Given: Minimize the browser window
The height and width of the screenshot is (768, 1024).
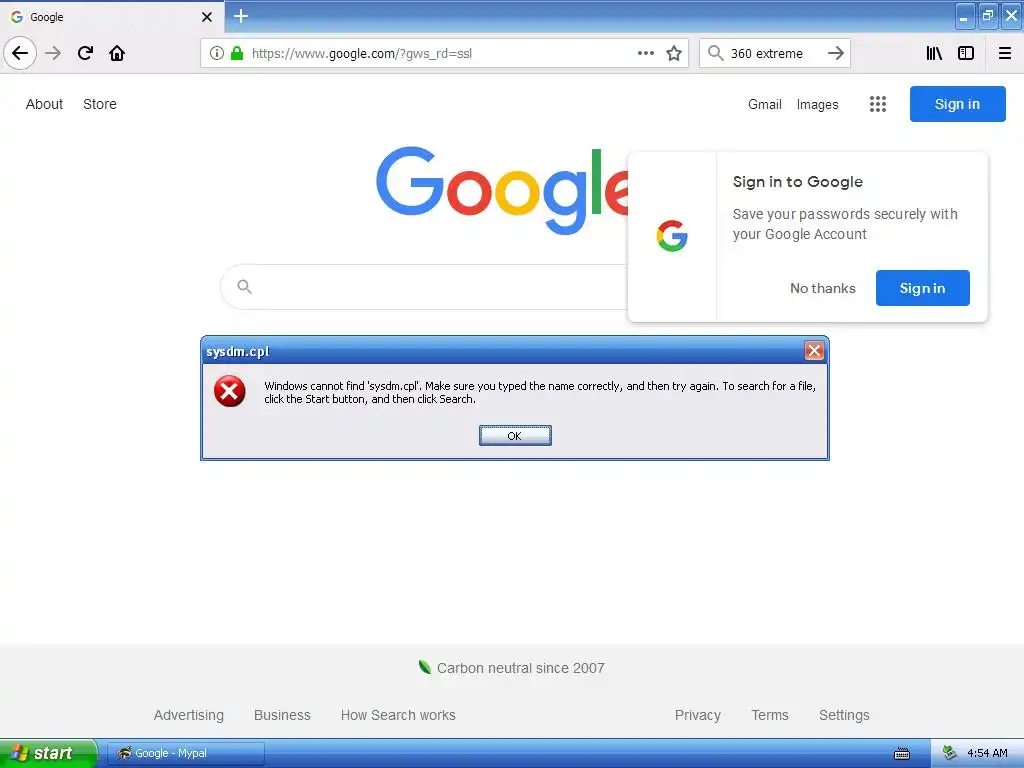Looking at the screenshot, I should click(964, 16).
